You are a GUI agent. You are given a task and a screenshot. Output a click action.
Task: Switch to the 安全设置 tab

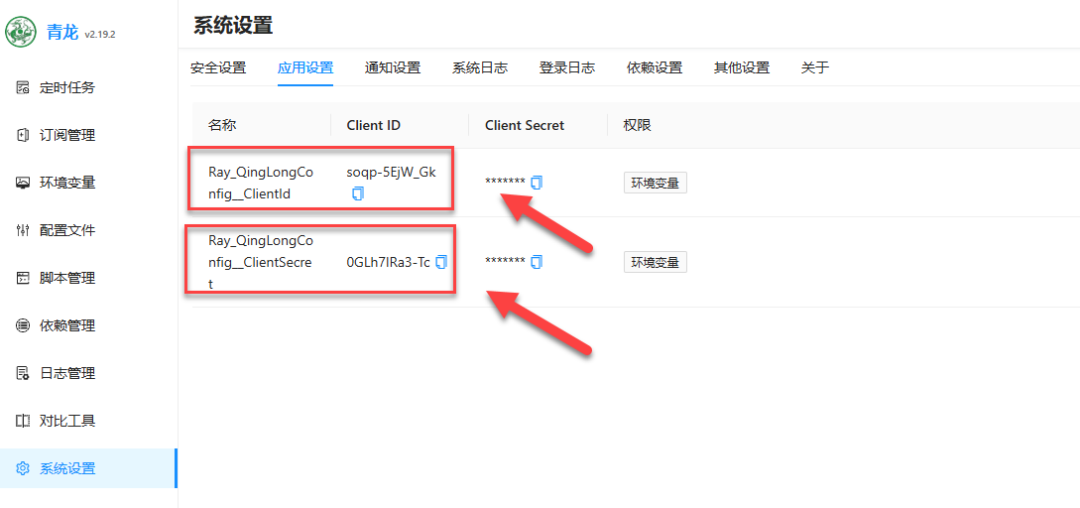218,67
